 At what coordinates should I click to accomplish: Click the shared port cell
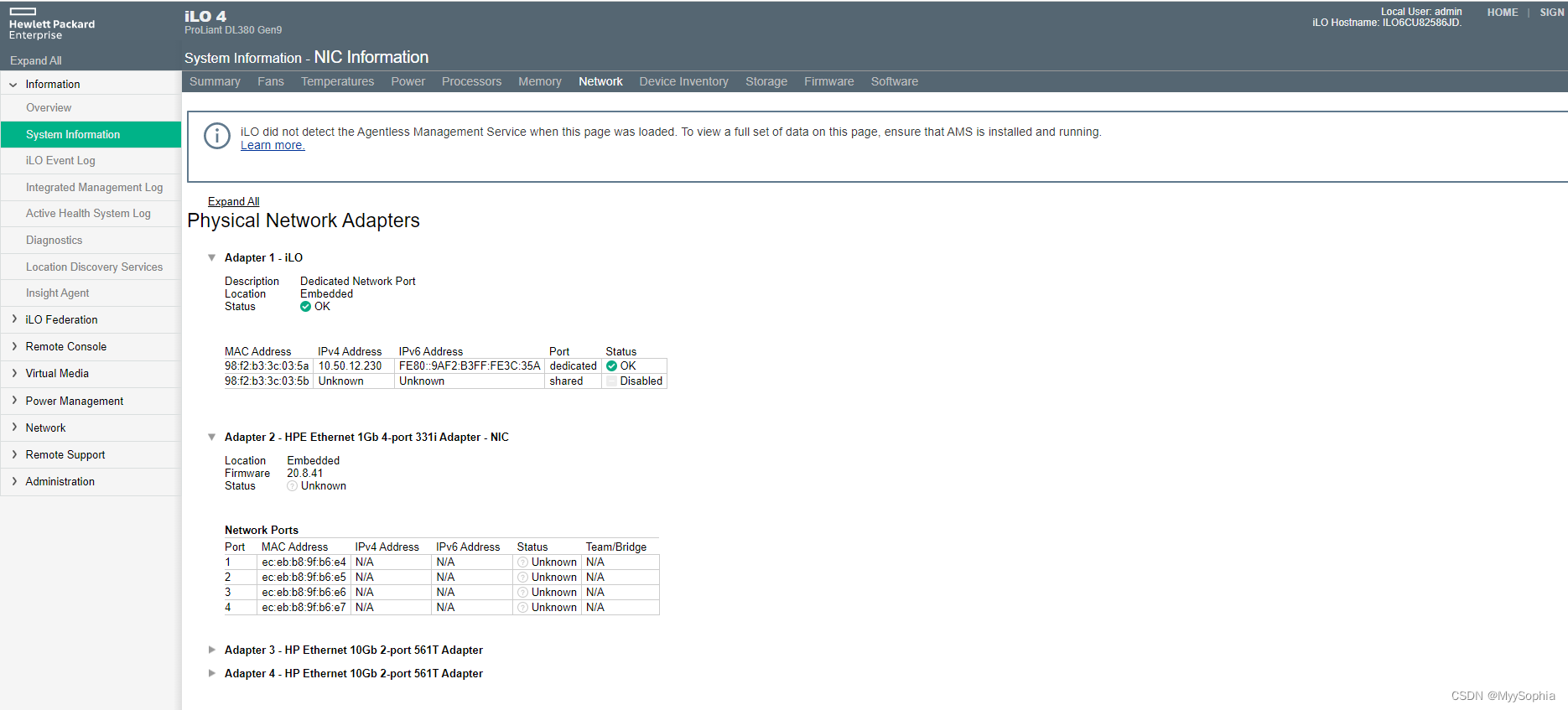pos(573,381)
